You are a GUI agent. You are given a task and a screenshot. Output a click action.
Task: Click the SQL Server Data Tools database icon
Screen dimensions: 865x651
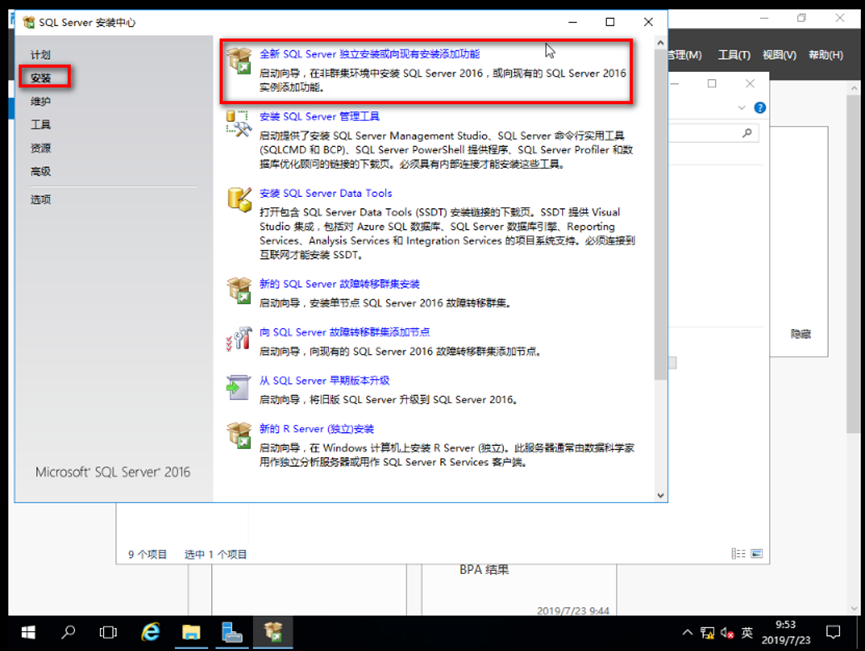(x=239, y=199)
